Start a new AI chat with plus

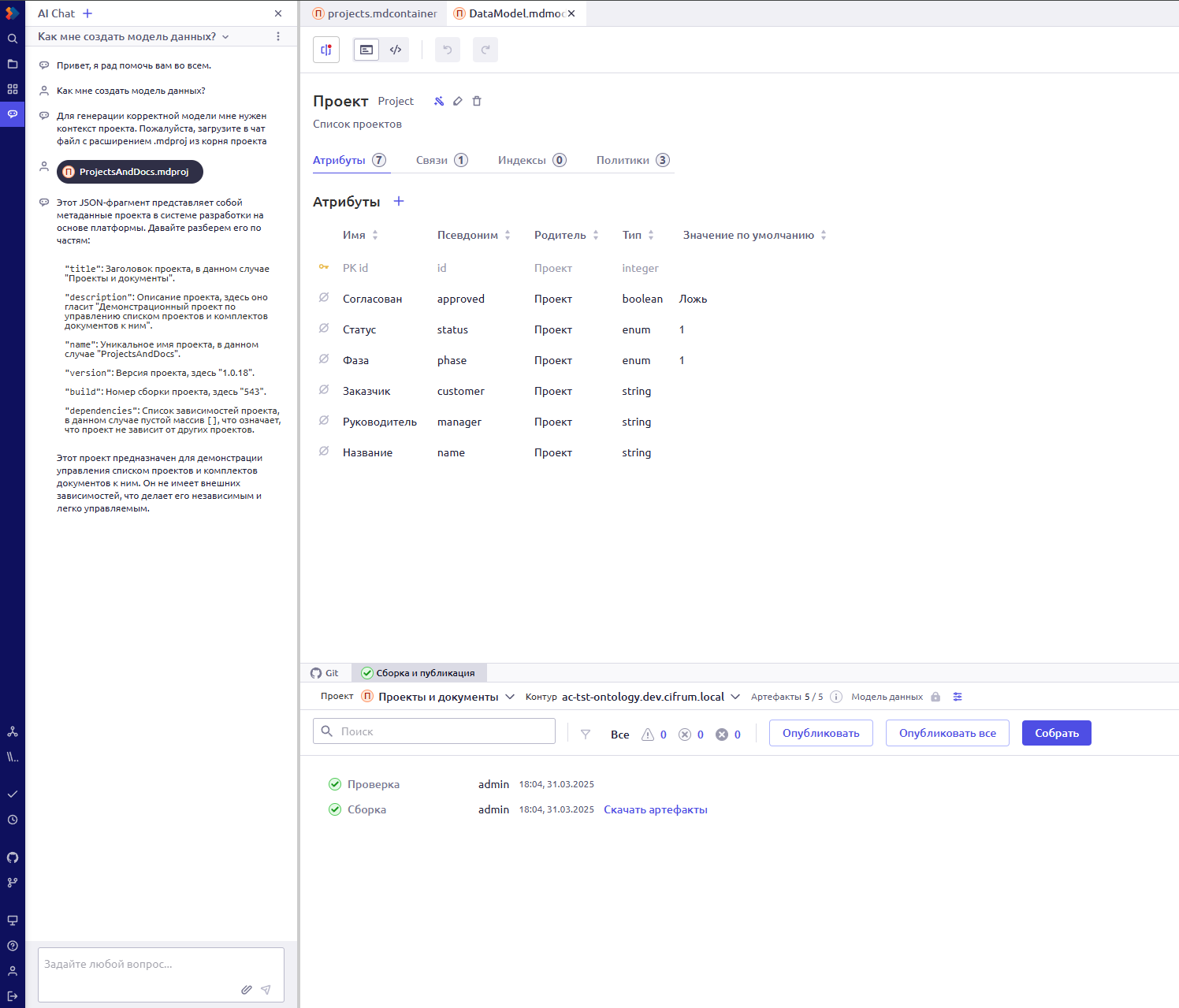87,13
